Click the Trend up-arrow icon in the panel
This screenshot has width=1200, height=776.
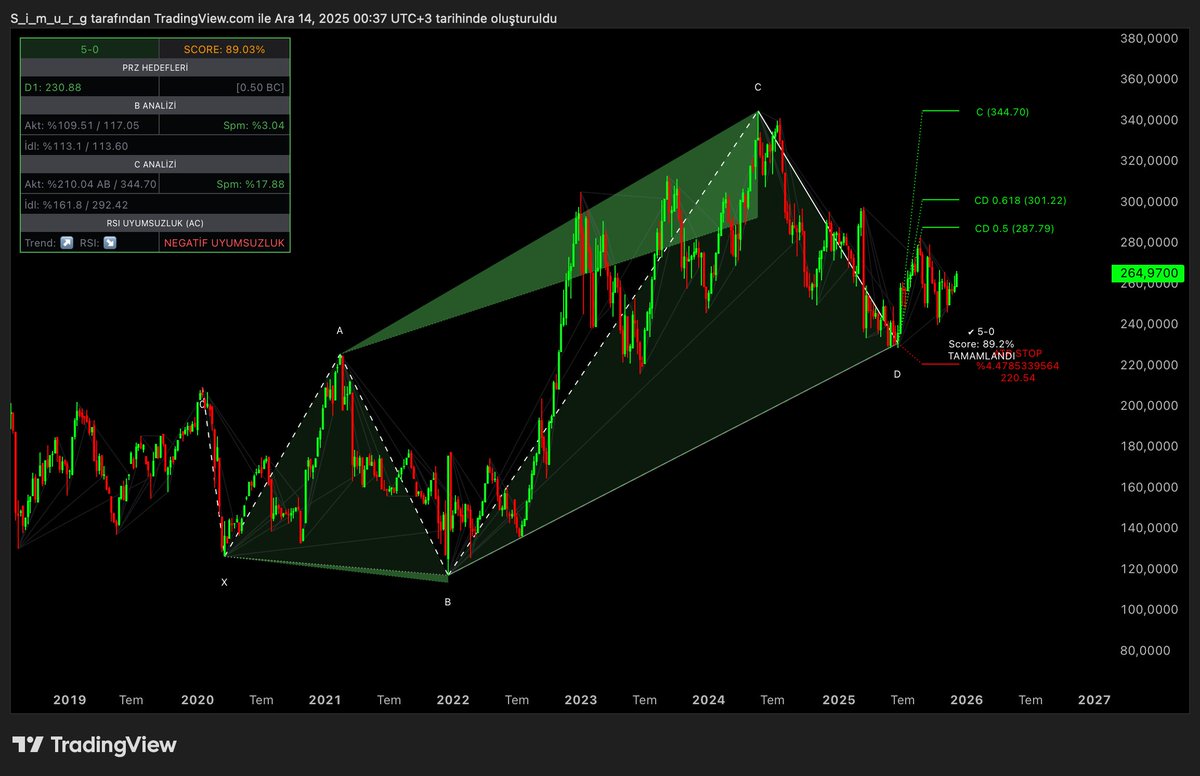[66, 243]
